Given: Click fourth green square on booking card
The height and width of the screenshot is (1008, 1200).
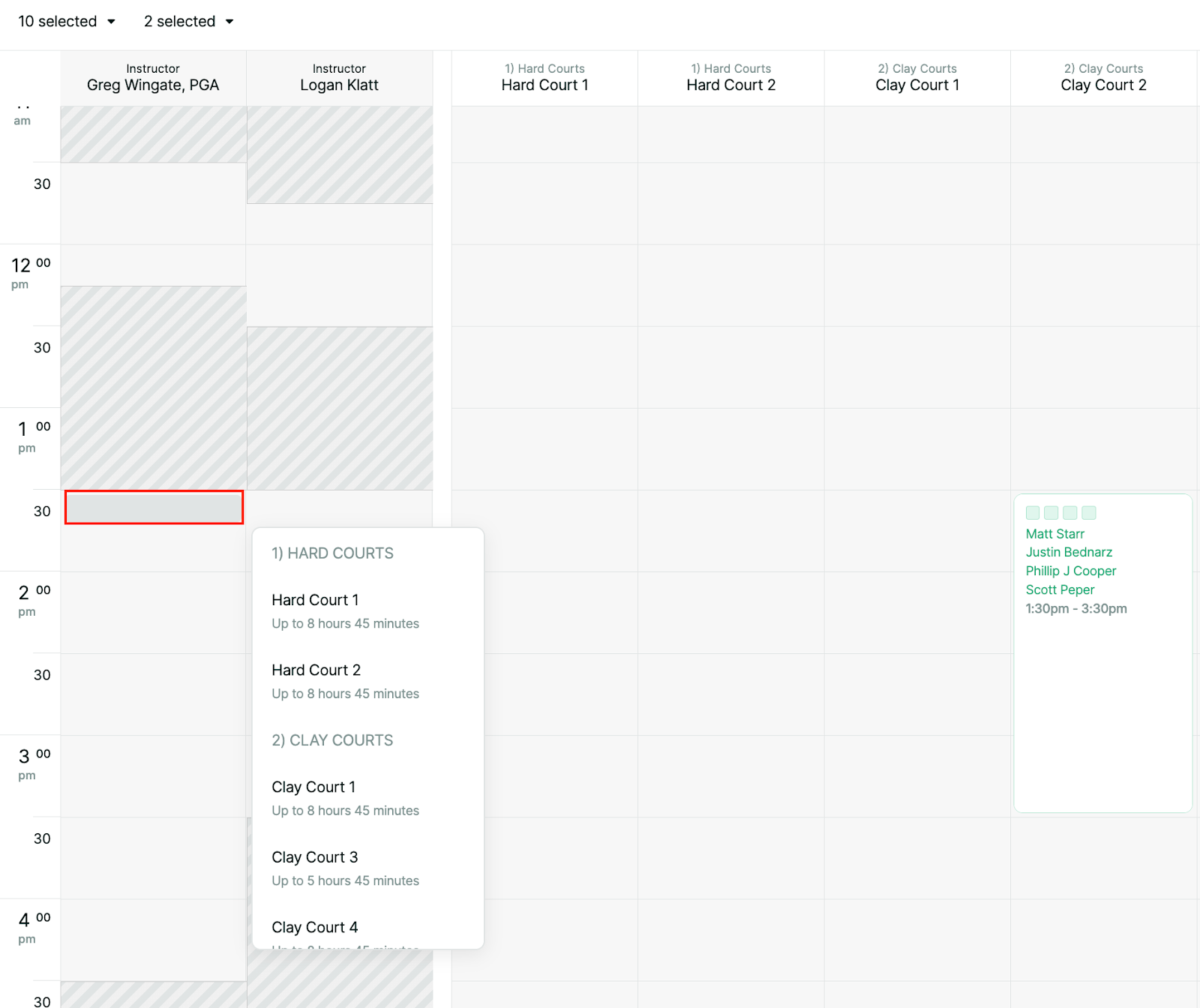Looking at the screenshot, I should tap(1089, 513).
